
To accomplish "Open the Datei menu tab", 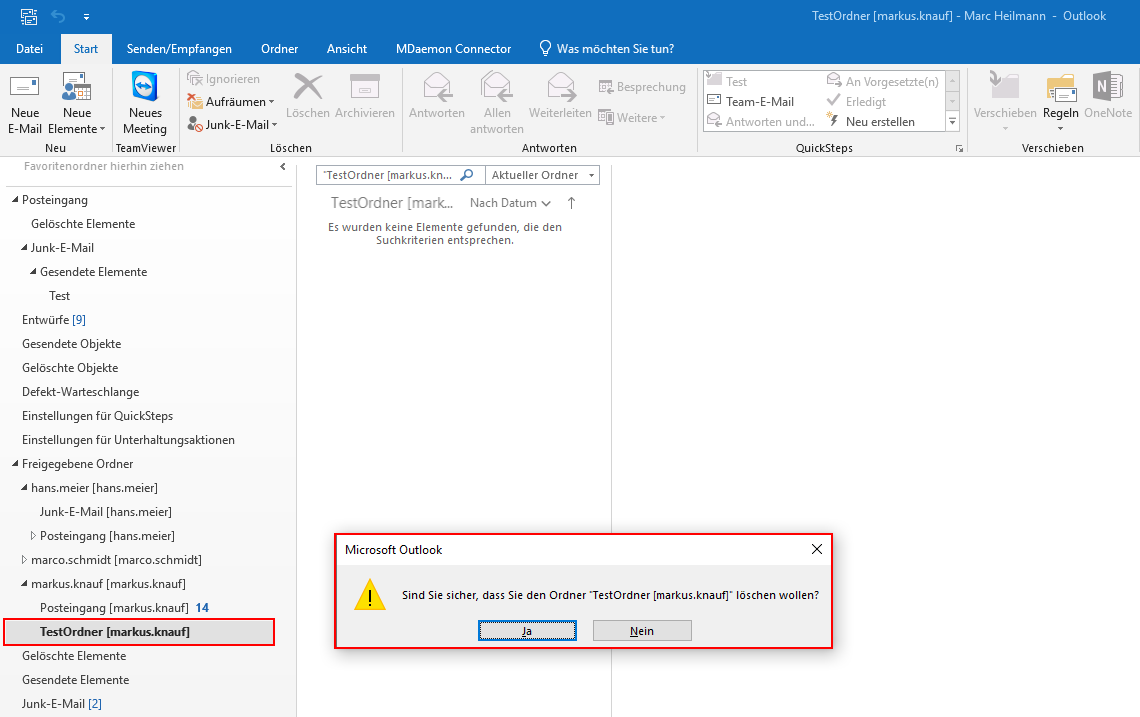I will coord(30,48).
